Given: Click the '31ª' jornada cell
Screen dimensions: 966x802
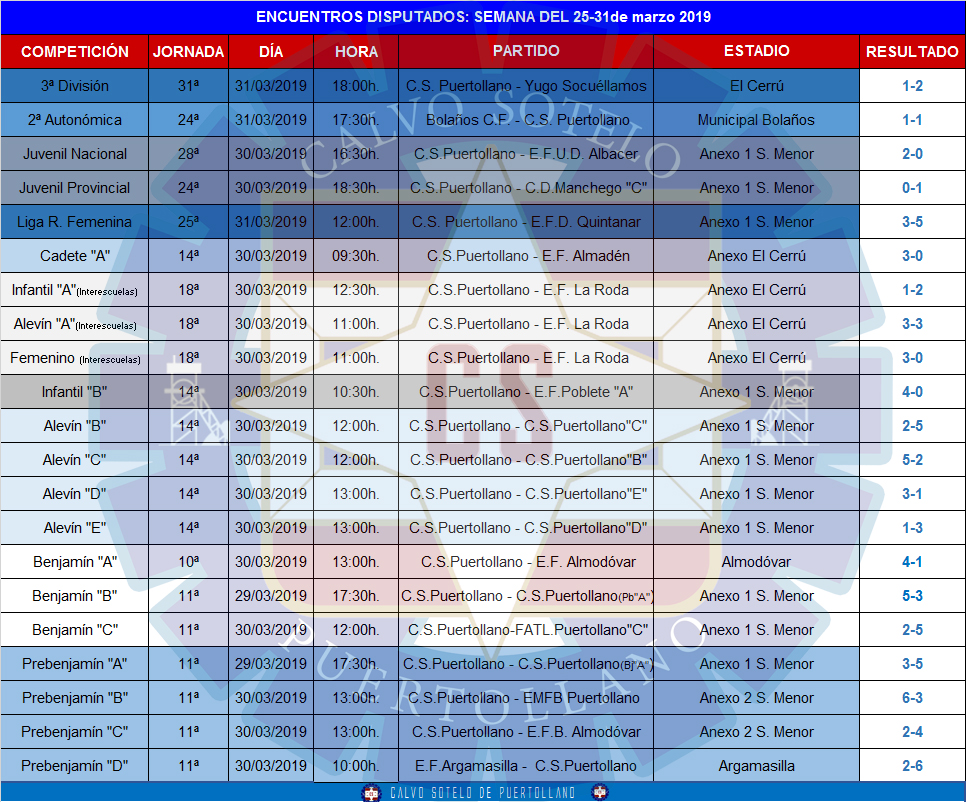Looking at the screenshot, I should [189, 86].
